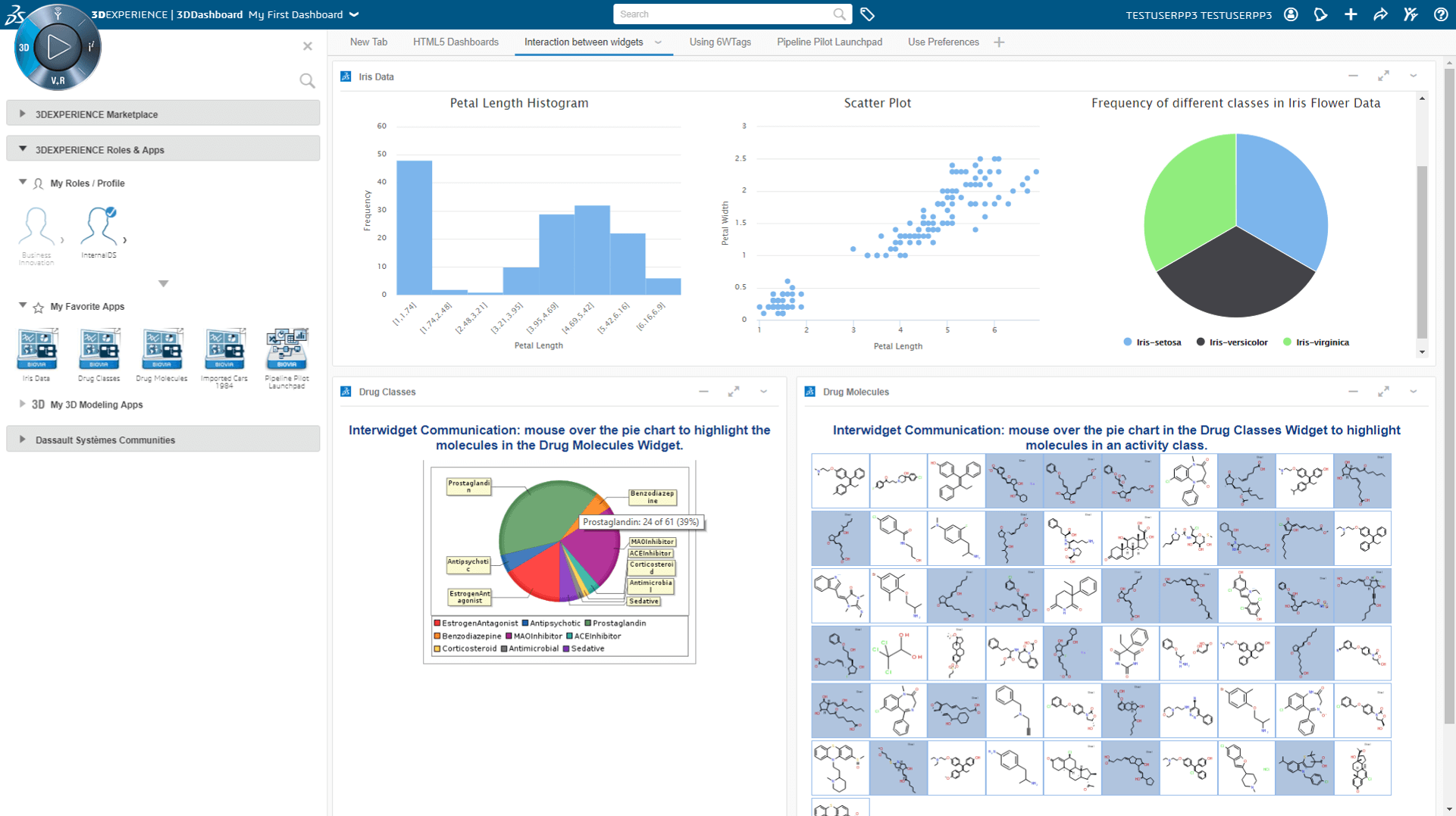The height and width of the screenshot is (816, 1456).
Task: Toggle Sedative legend item
Action: click(x=584, y=649)
